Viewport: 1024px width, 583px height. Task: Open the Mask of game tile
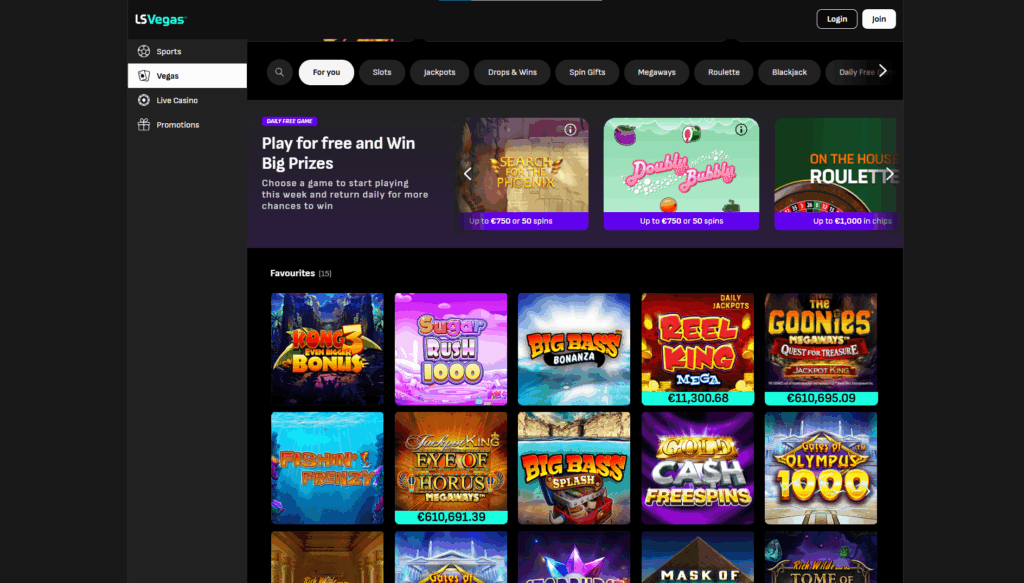pyautogui.click(x=697, y=557)
